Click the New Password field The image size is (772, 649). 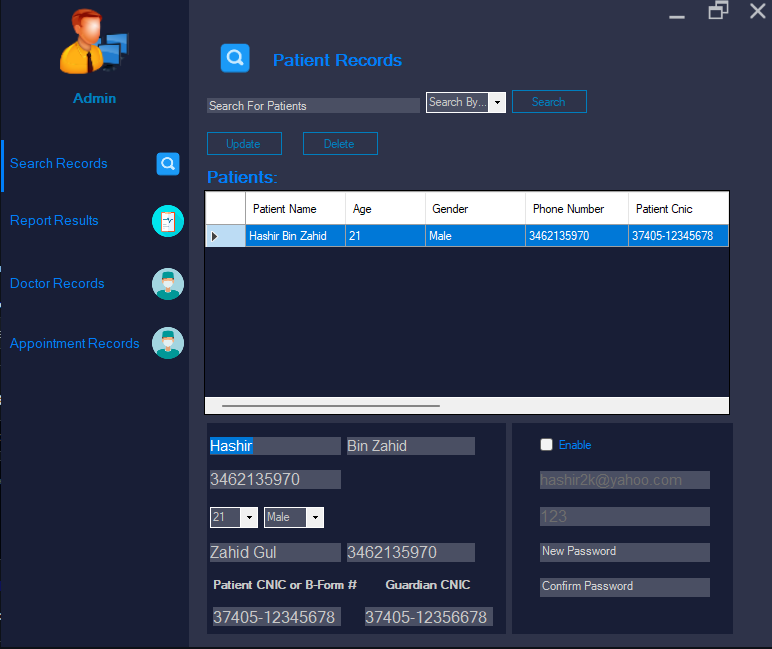click(625, 552)
